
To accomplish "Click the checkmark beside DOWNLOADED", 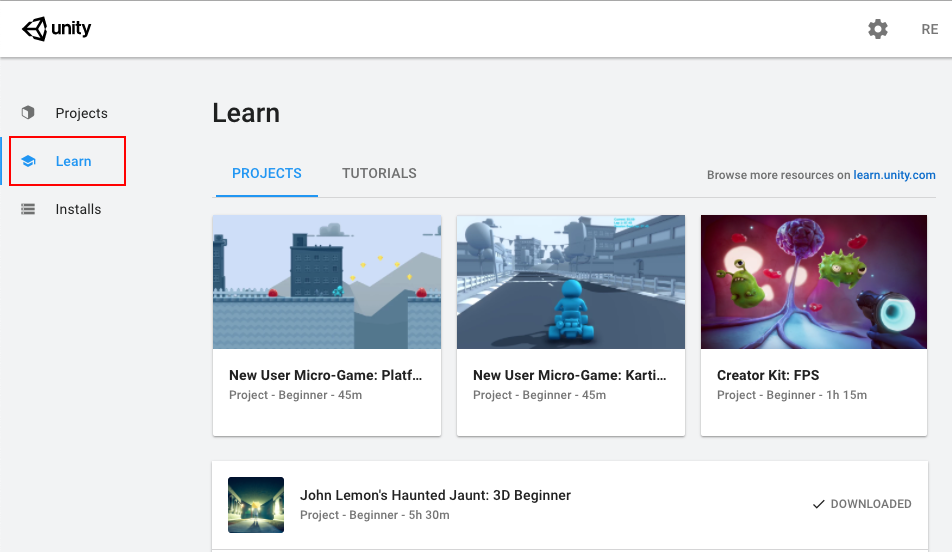I will tap(818, 504).
